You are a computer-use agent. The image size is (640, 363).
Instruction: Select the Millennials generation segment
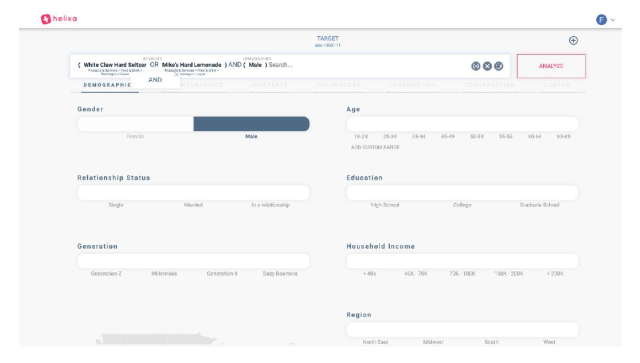tap(164, 261)
